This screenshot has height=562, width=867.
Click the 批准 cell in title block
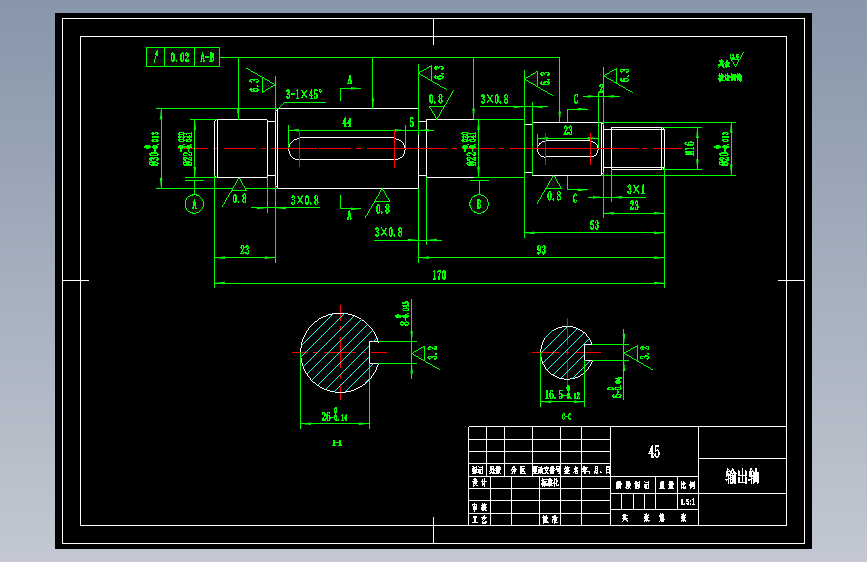[550, 519]
